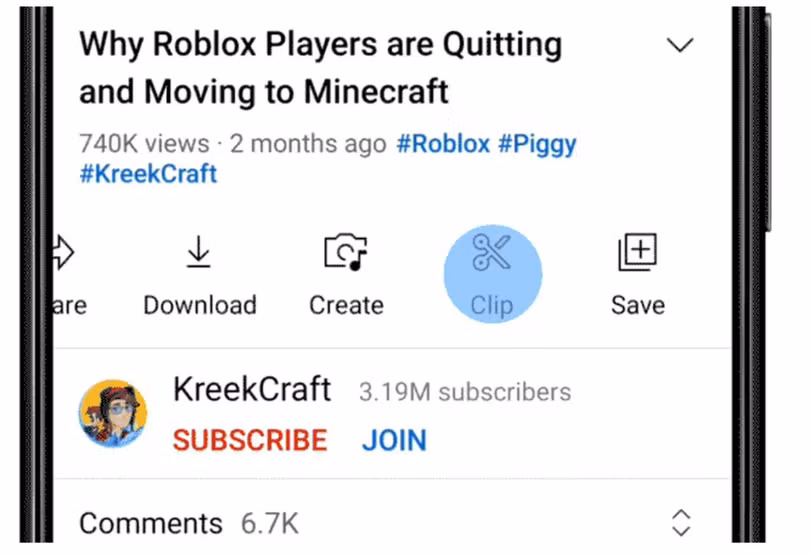Screen dimensions: 810x554
Task: Tap the partially visible Share arrow icon
Action: [x=64, y=252]
